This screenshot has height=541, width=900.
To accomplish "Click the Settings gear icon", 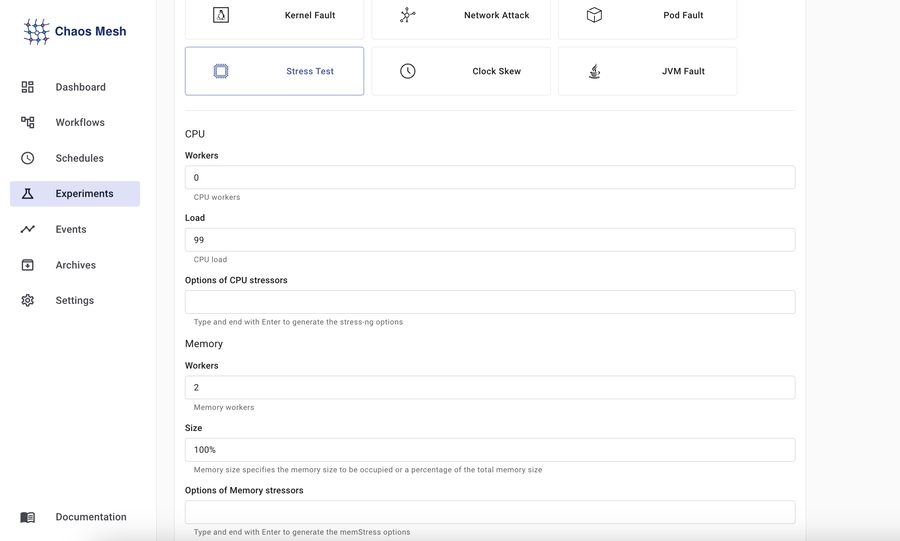I will click(x=28, y=300).
